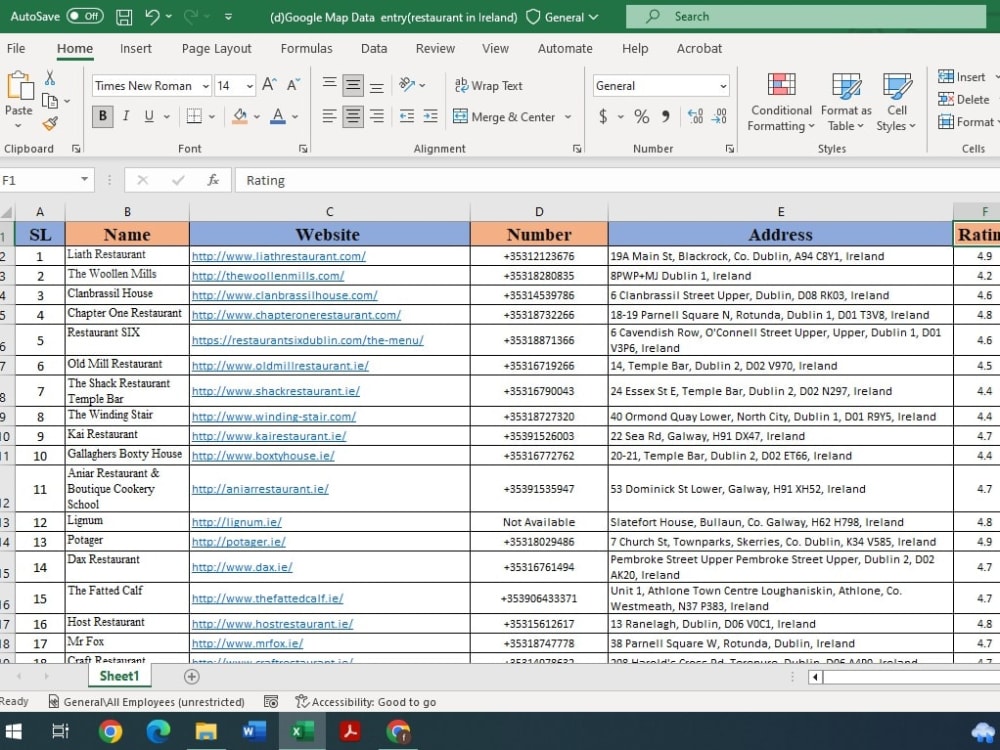Select Align Left icon

pos(329,116)
